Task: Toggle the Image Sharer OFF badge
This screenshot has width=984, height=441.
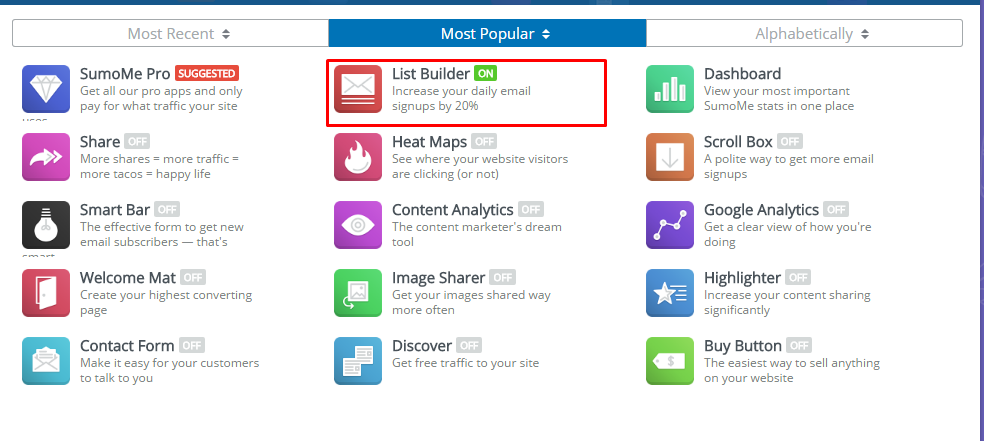Action: tap(502, 277)
